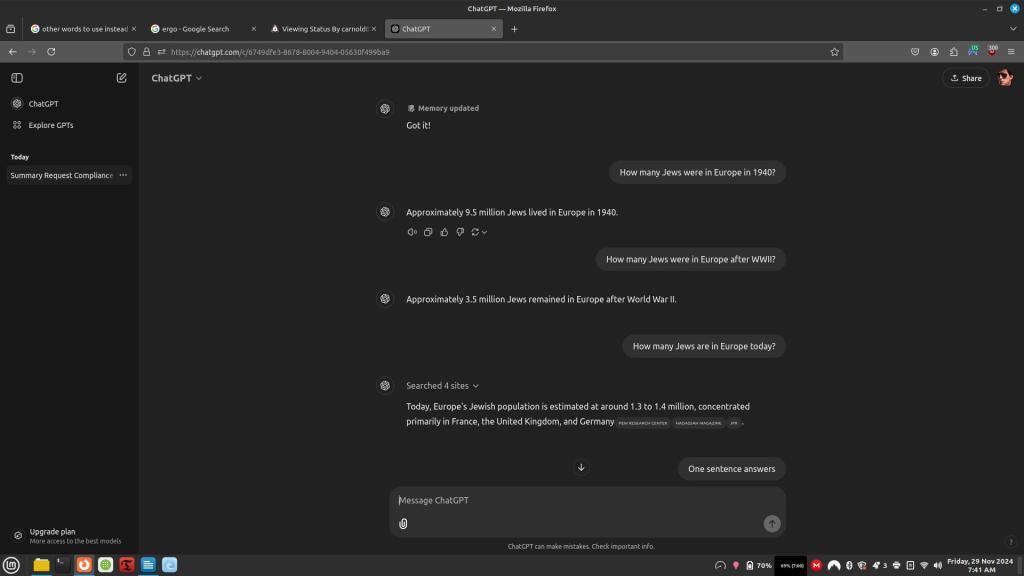Open the help question mark button
Viewport: 1024px width, 576px height.
[1010, 541]
